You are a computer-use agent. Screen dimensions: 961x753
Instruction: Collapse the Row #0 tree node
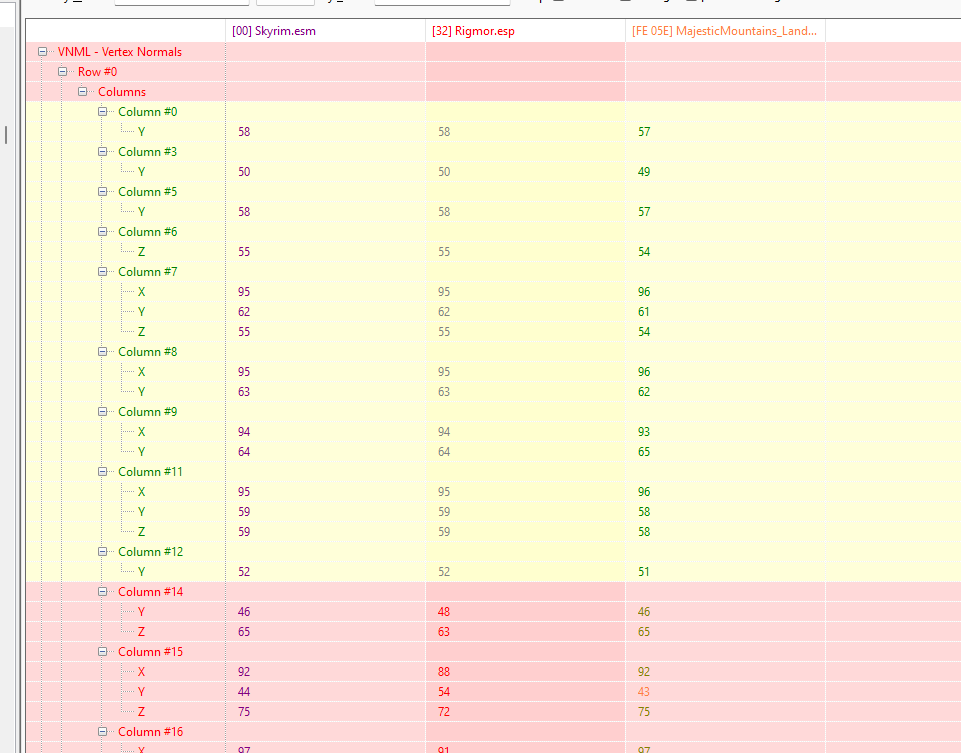click(x=63, y=72)
